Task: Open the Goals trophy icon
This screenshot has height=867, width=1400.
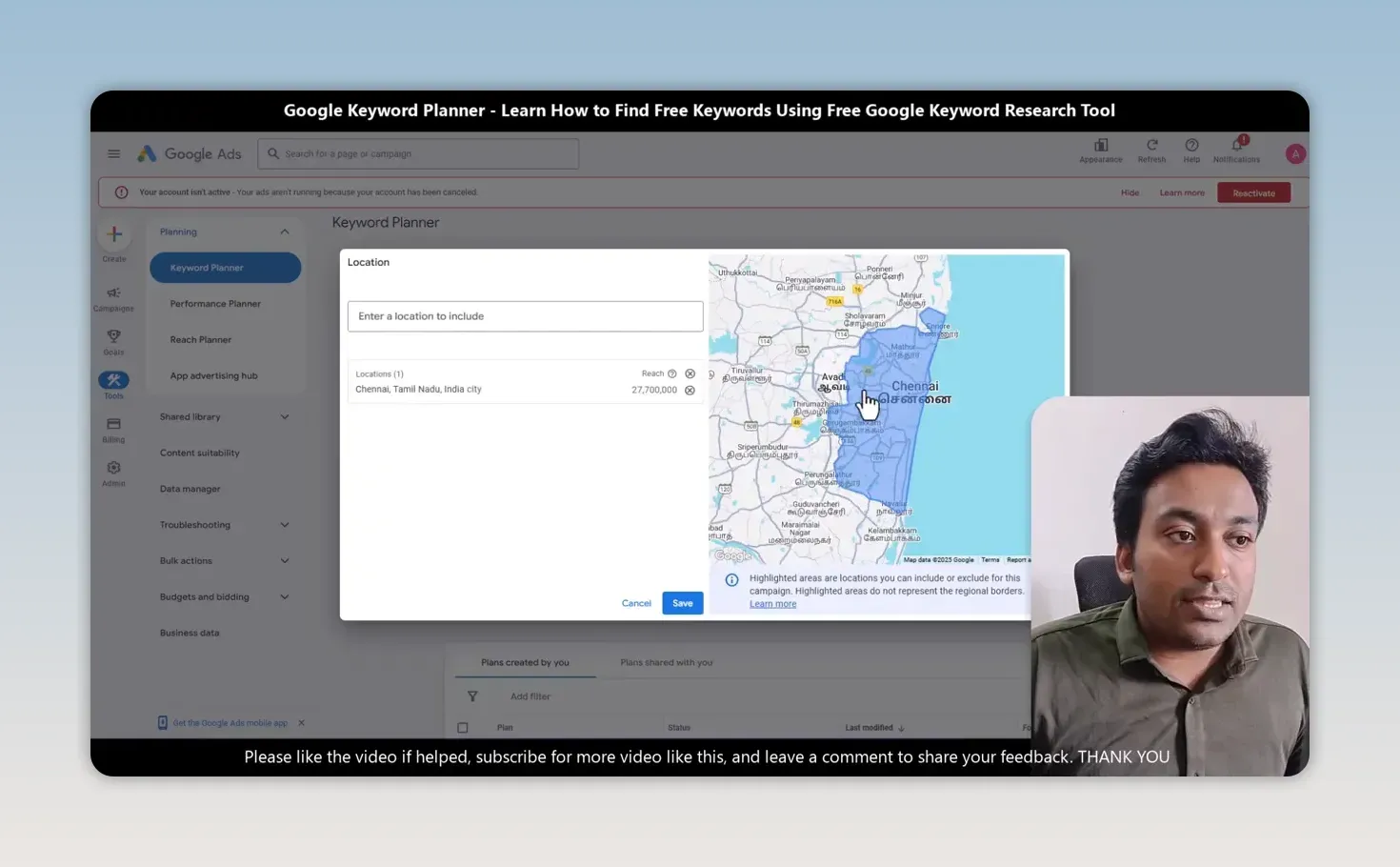Action: 113,336
